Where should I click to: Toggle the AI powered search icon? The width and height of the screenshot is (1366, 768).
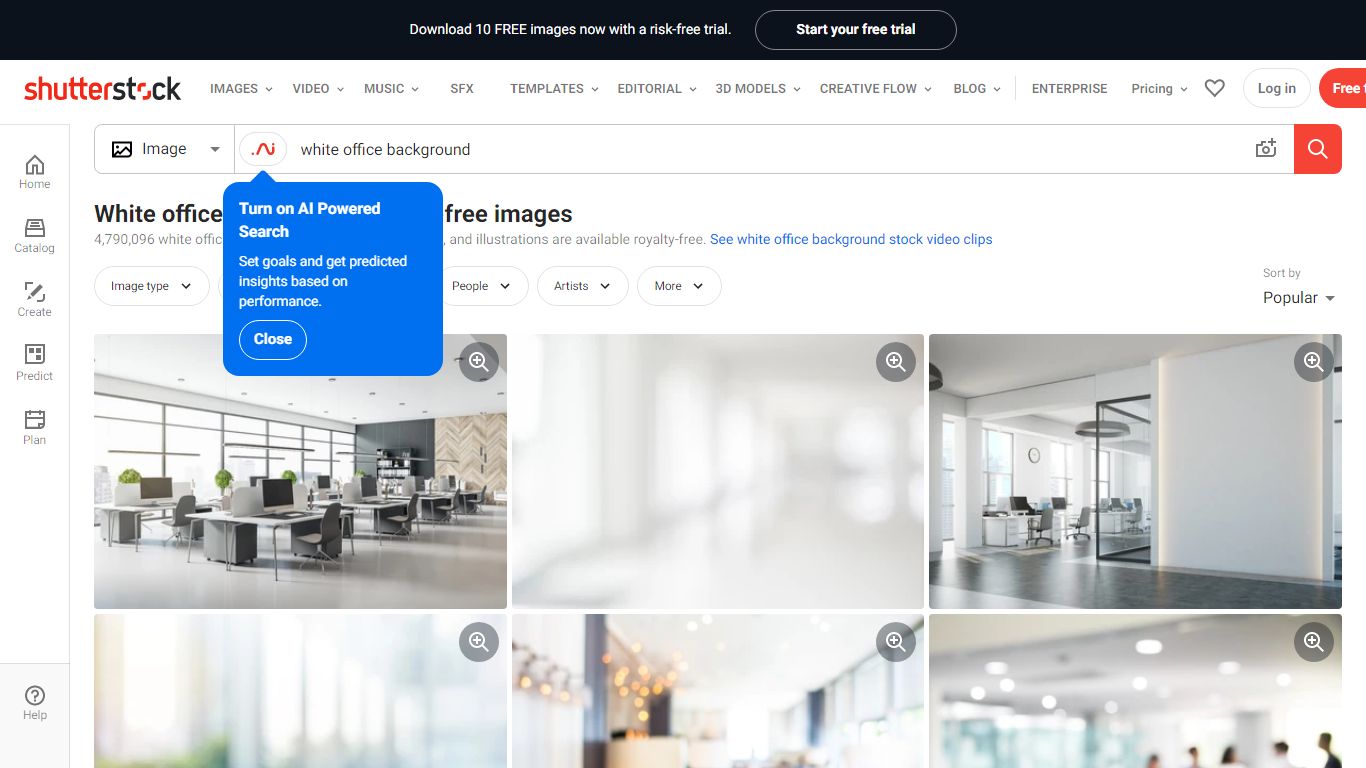[x=263, y=149]
